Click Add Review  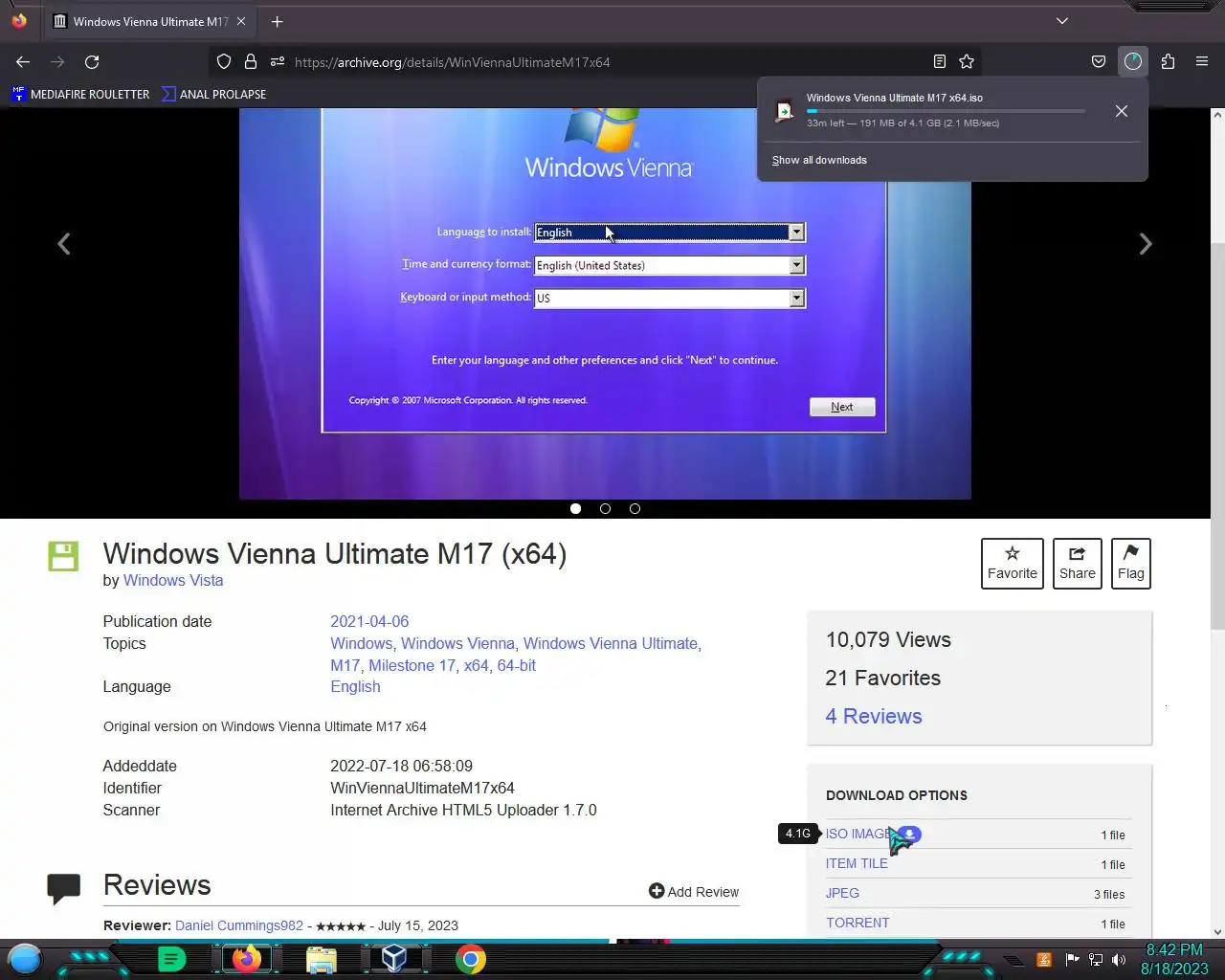[x=694, y=892]
